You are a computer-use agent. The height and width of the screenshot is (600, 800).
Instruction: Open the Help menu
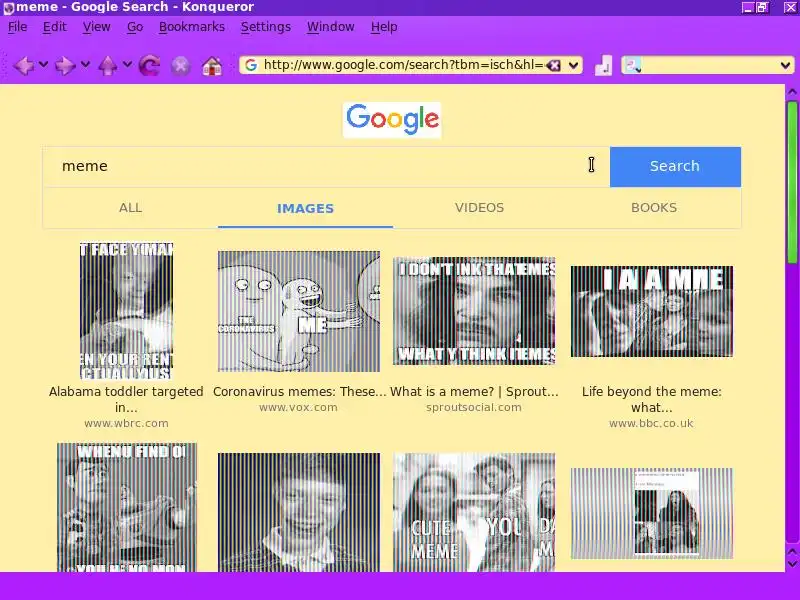click(384, 27)
